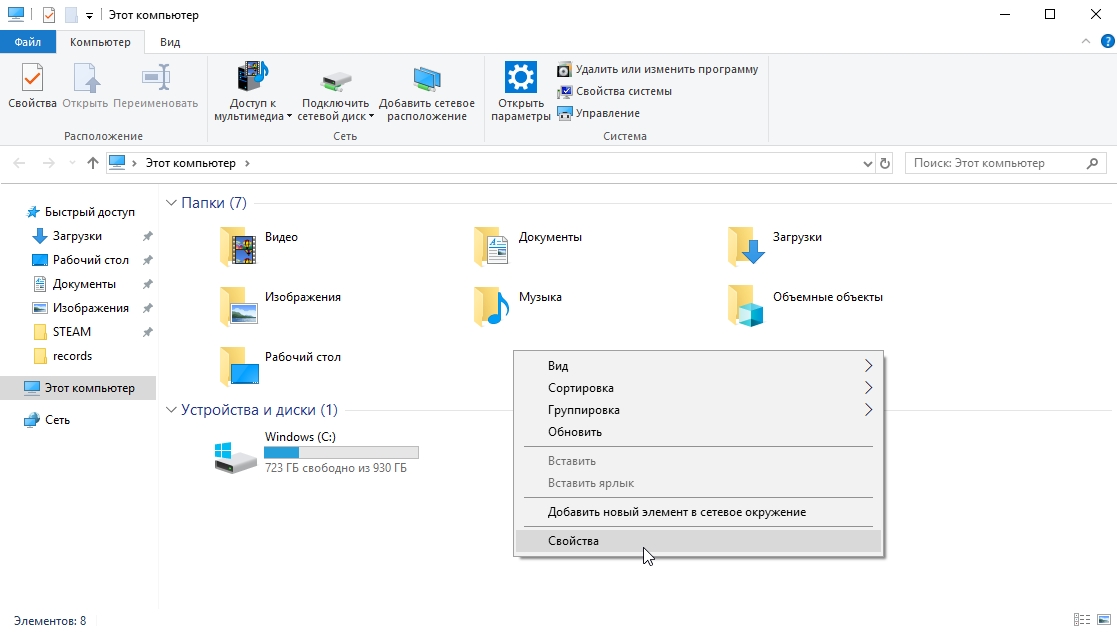Open the Изображения folder in main pane
Image resolution: width=1117 pixels, height=632 pixels.
coord(281,306)
